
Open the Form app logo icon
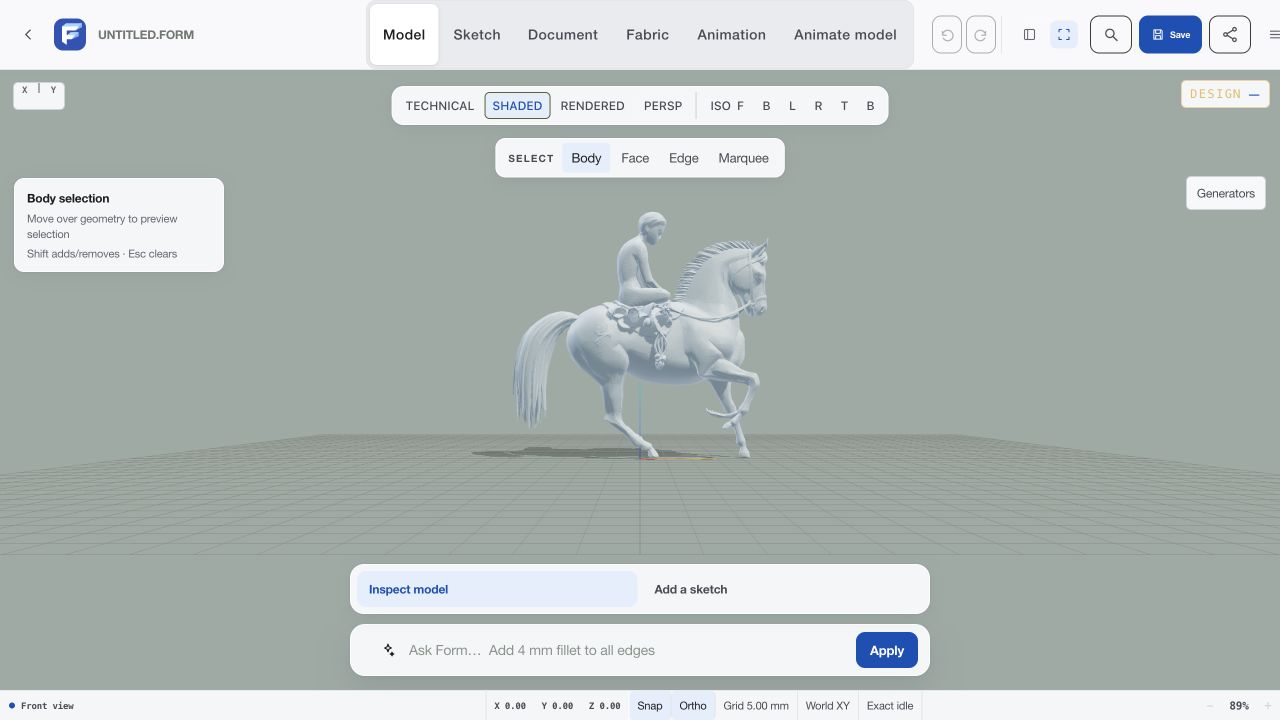[x=70, y=34]
